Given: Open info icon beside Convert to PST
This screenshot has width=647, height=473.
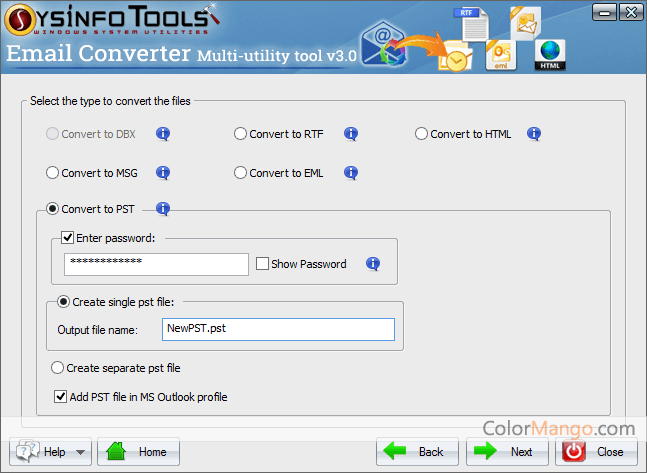Looking at the screenshot, I should tap(163, 209).
